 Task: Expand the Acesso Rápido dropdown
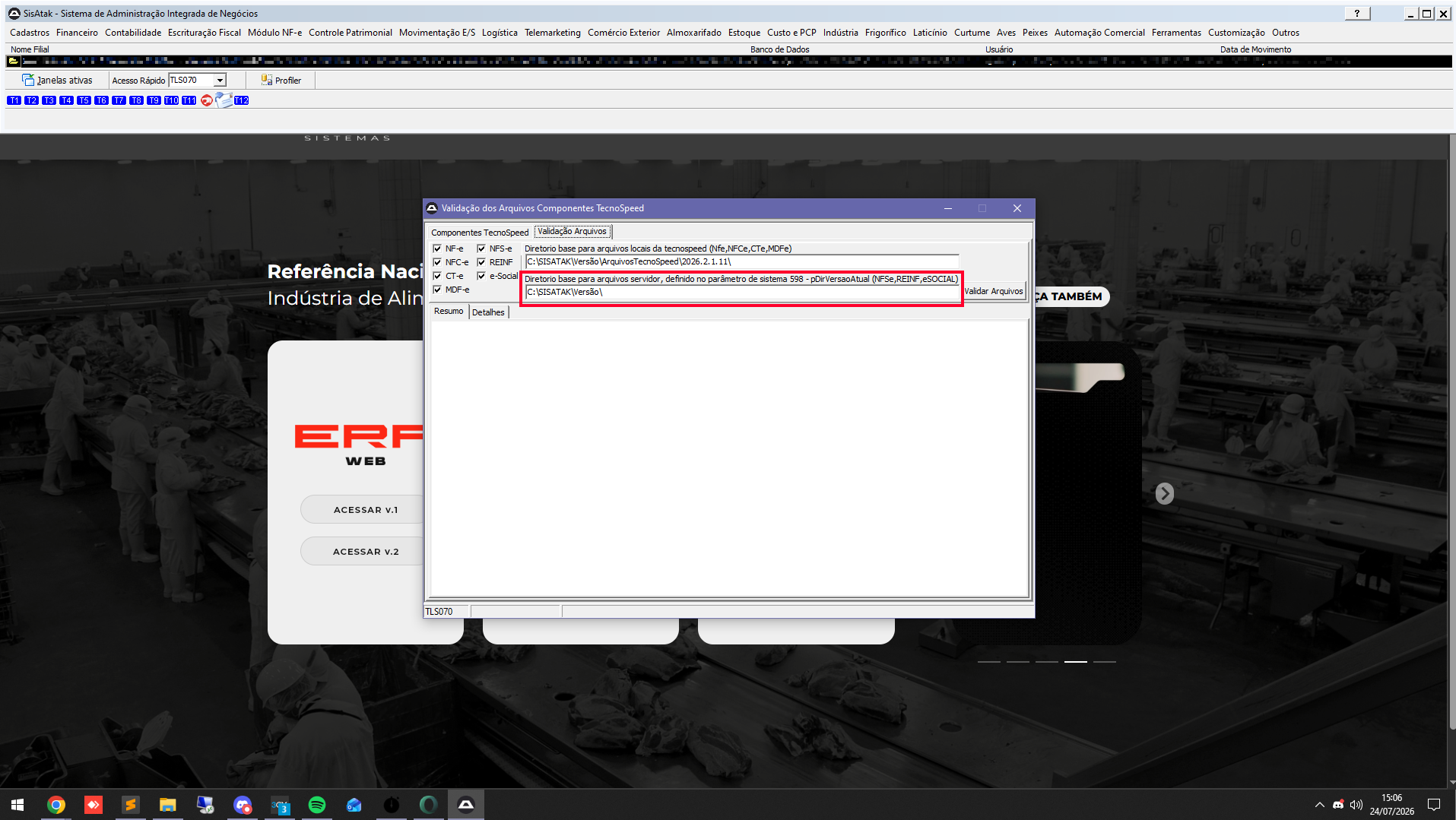click(x=220, y=80)
